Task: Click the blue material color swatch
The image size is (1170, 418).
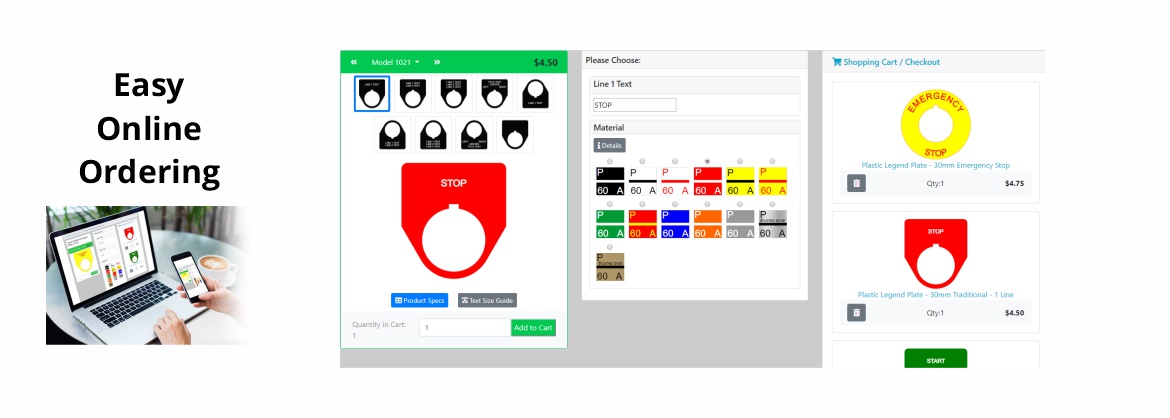Action: [675, 224]
